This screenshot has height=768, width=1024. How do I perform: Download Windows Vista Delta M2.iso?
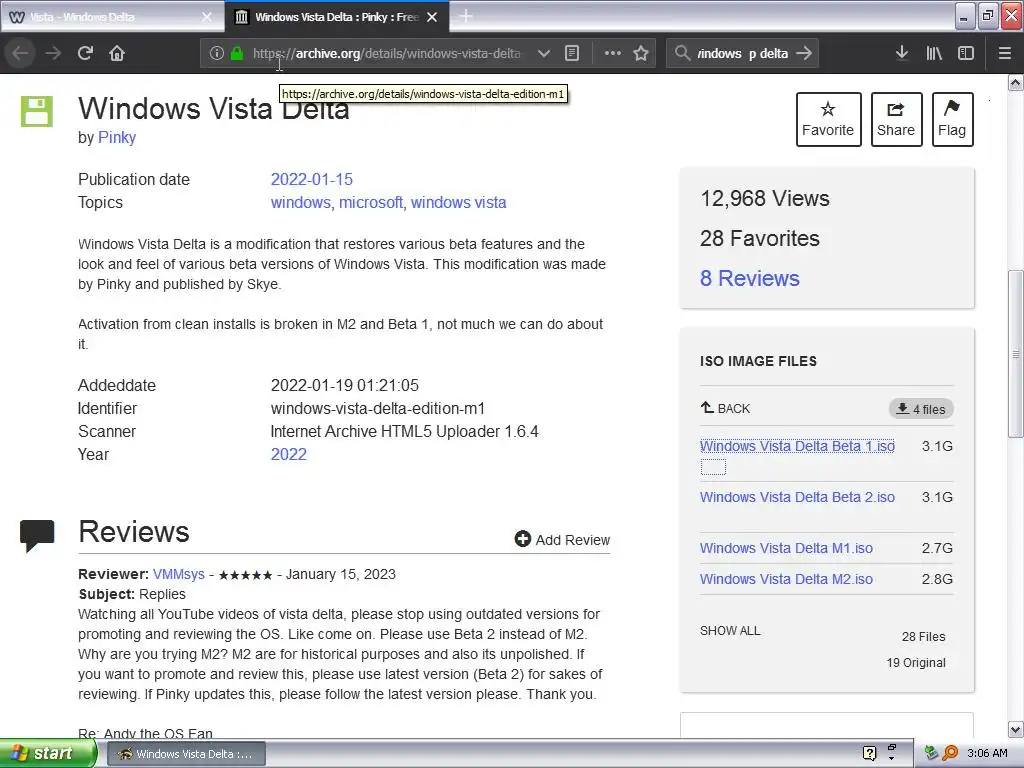click(786, 579)
